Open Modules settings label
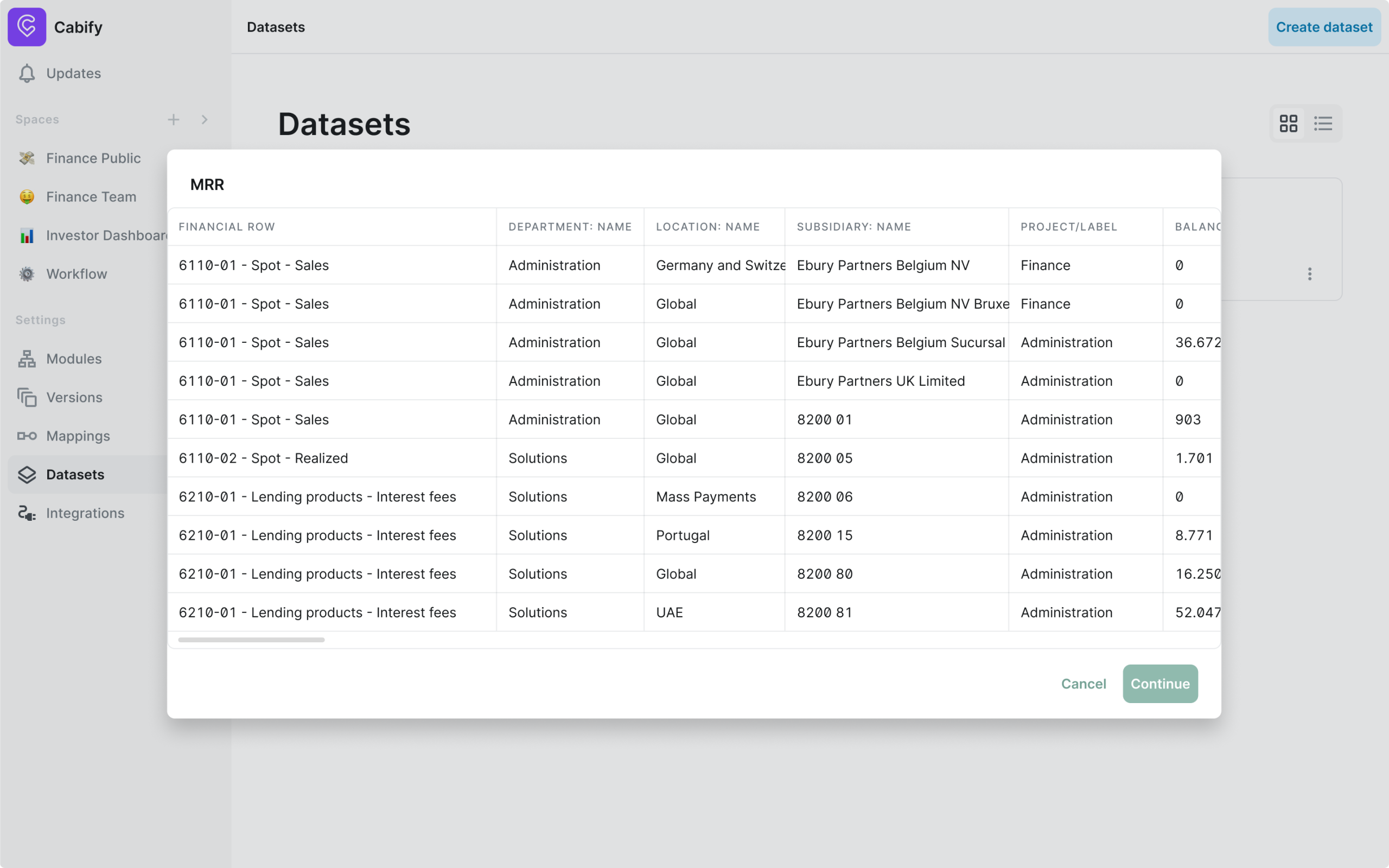The image size is (1389, 868). [74, 359]
